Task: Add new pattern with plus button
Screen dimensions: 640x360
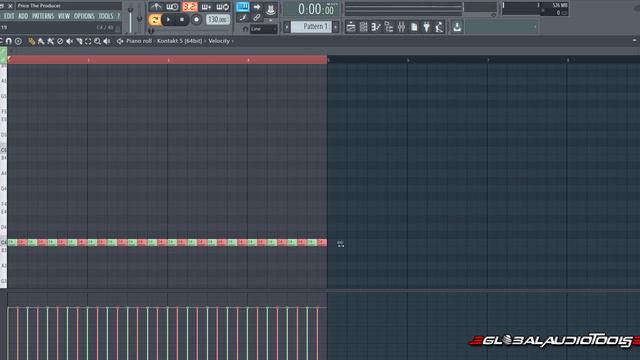Action: (x=336, y=27)
